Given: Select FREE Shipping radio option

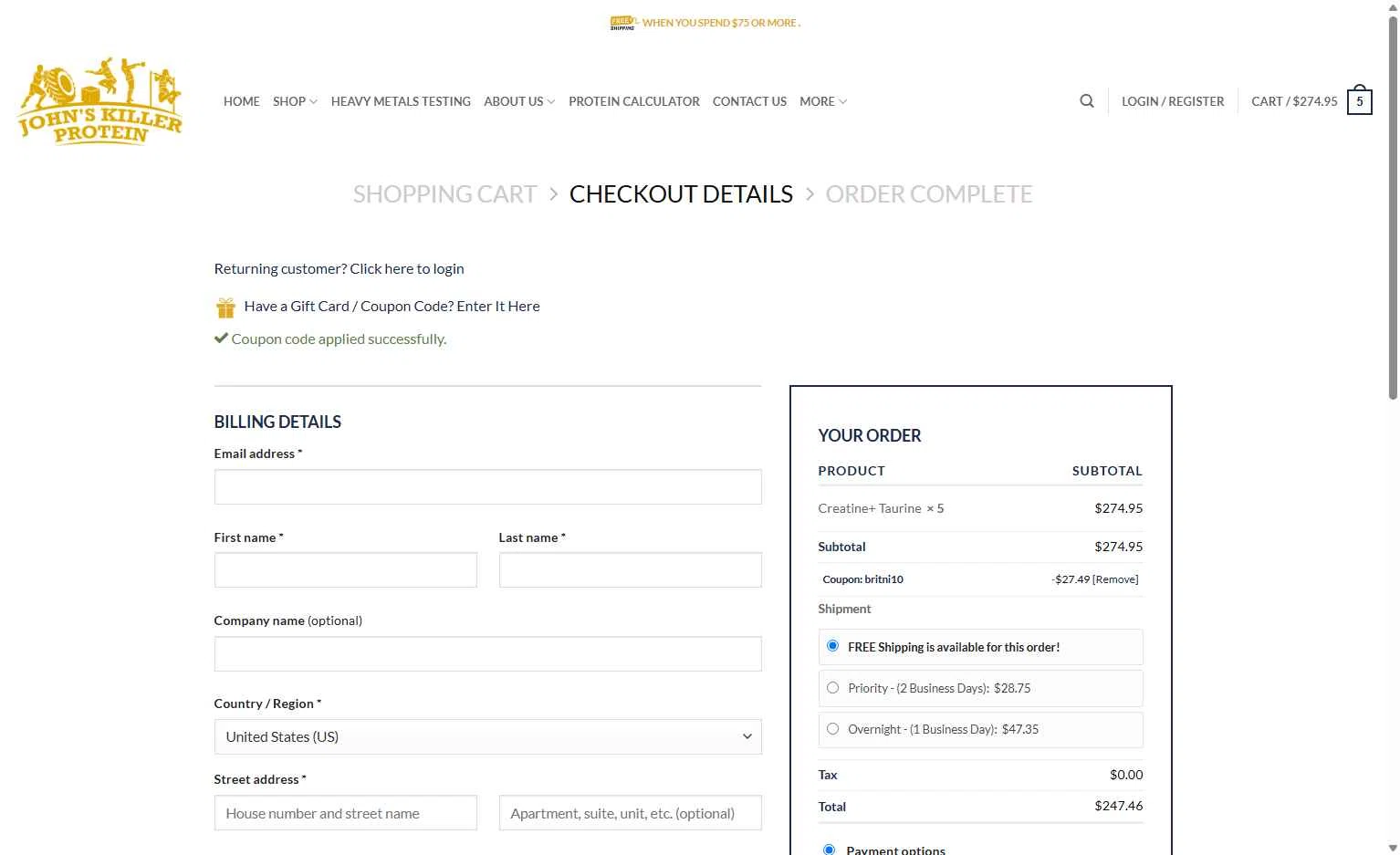Looking at the screenshot, I should 832,646.
